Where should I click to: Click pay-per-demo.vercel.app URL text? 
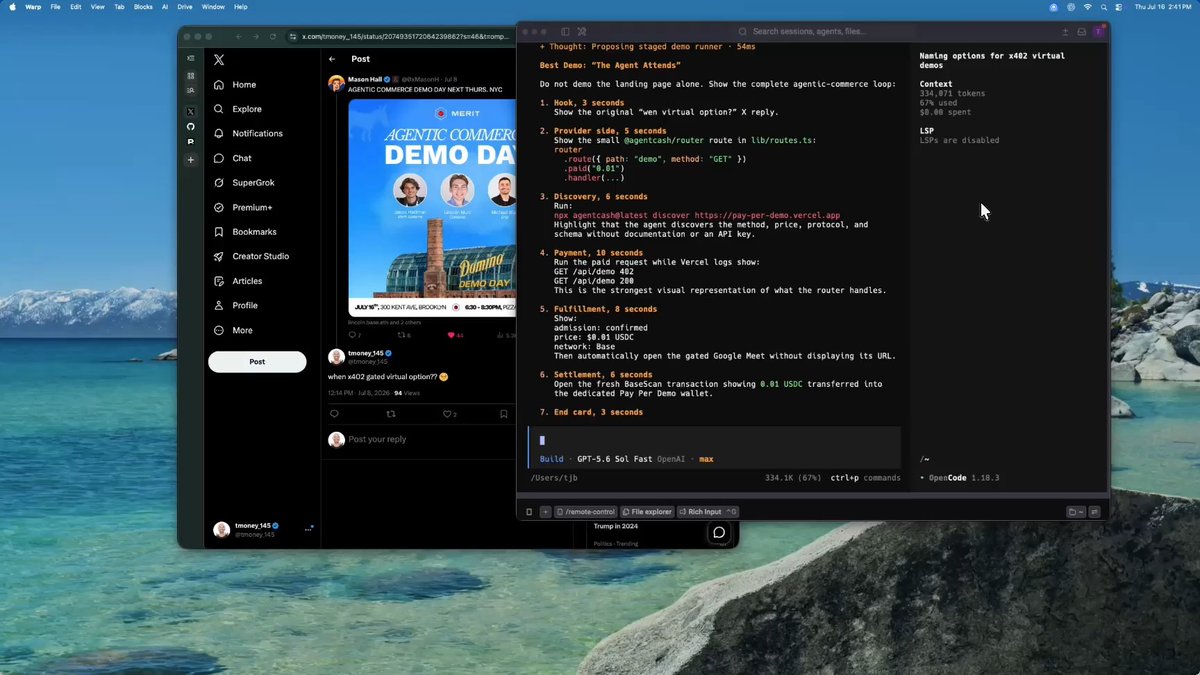click(767, 215)
